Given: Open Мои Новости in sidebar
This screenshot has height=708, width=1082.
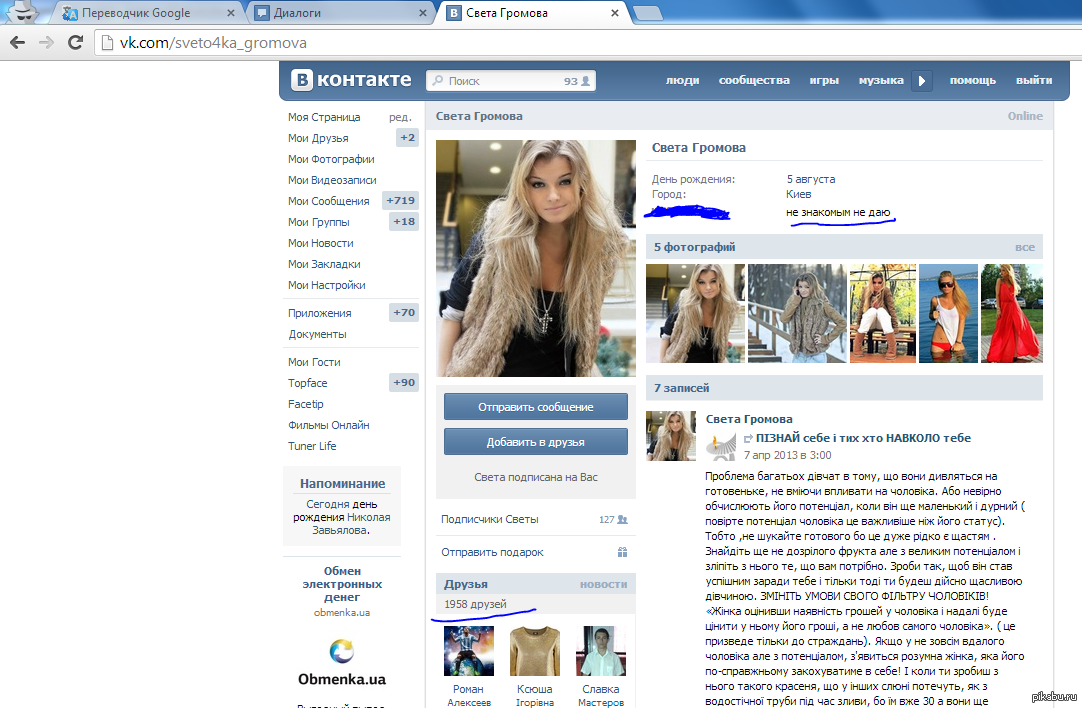Looking at the screenshot, I should 321,244.
